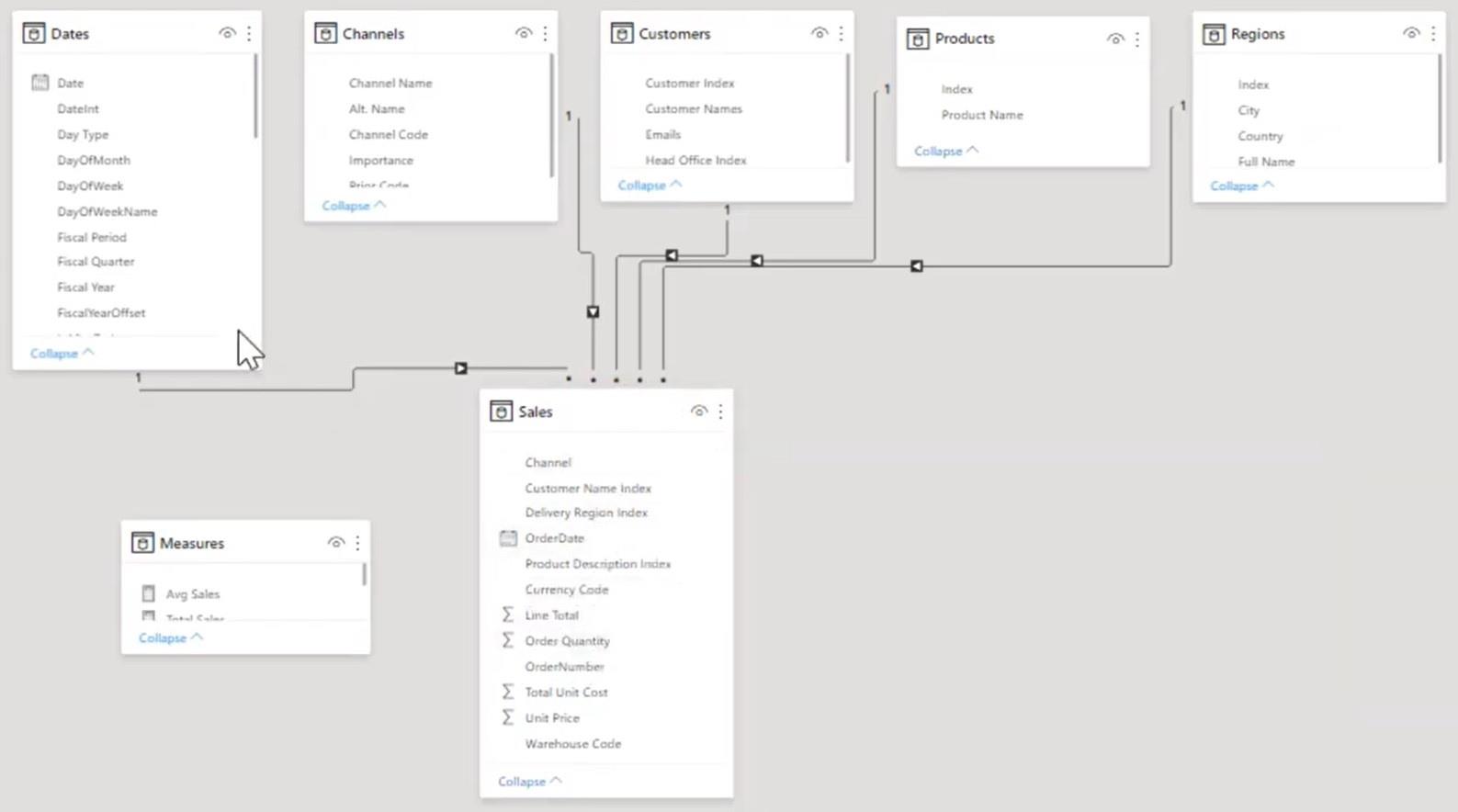Image resolution: width=1458 pixels, height=812 pixels.
Task: Toggle visibility of Dates table
Action: [x=227, y=34]
